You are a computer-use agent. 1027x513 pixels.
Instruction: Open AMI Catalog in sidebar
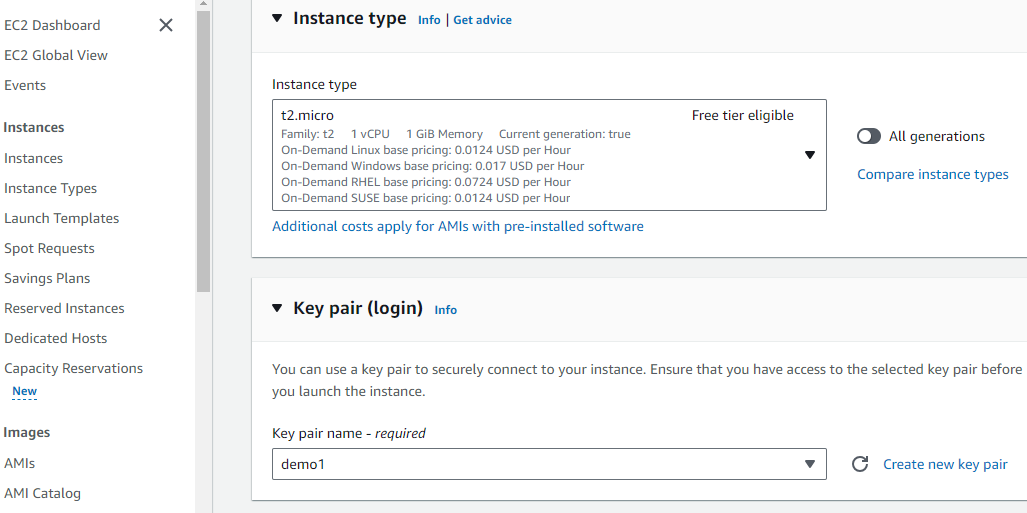pos(42,493)
